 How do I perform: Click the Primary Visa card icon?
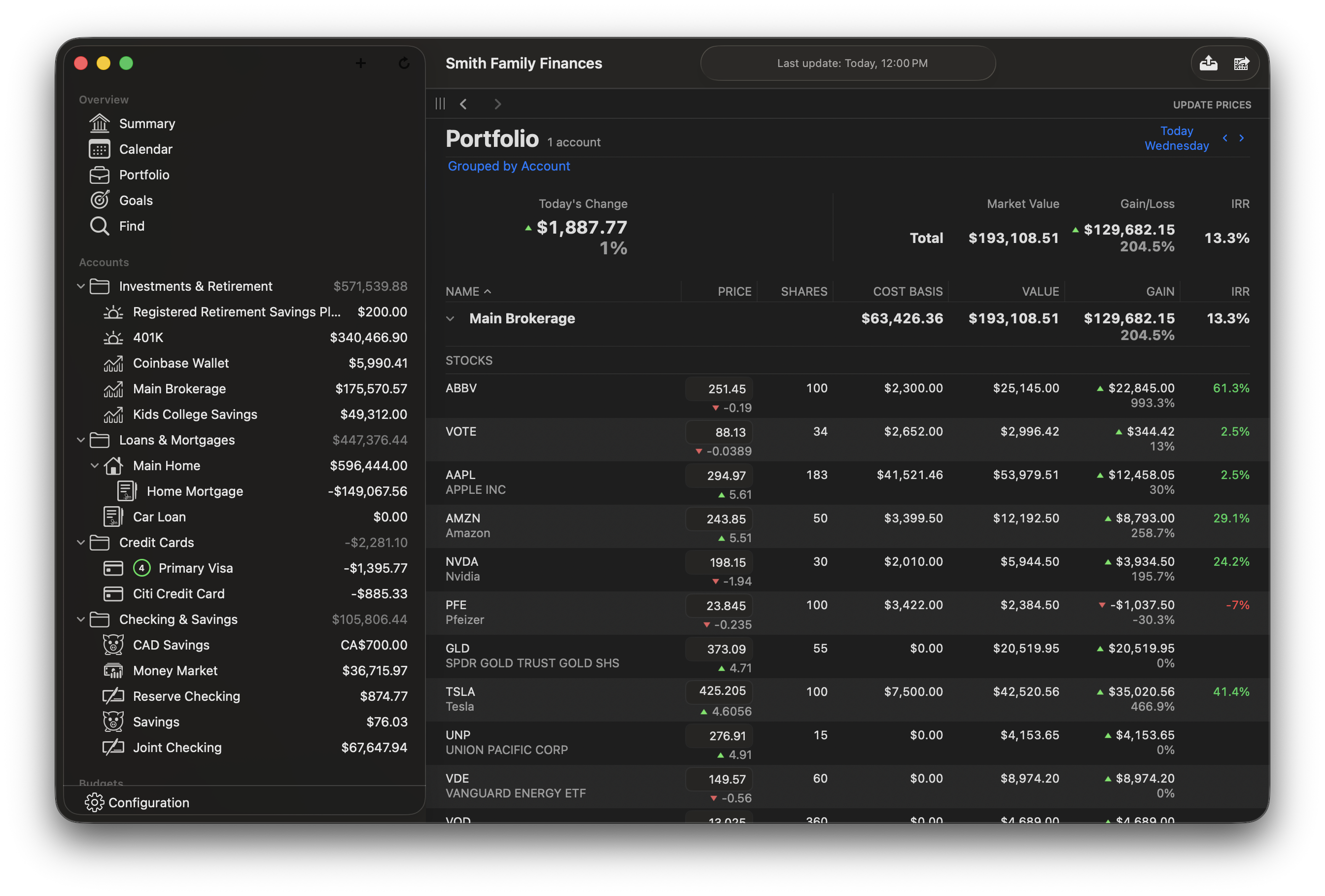[x=113, y=568]
